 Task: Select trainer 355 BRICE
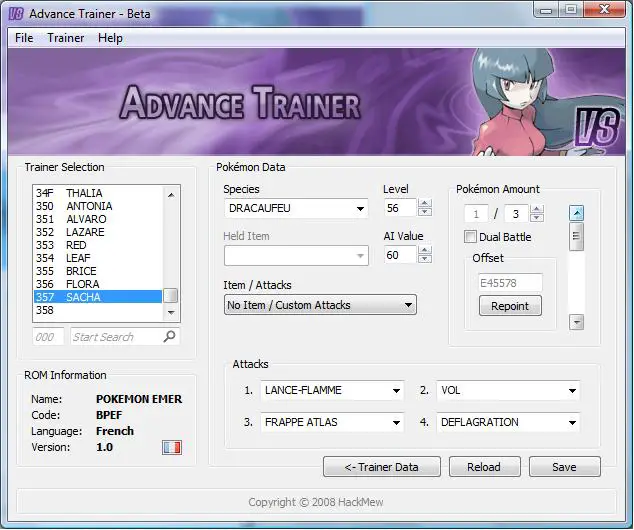[x=98, y=271]
